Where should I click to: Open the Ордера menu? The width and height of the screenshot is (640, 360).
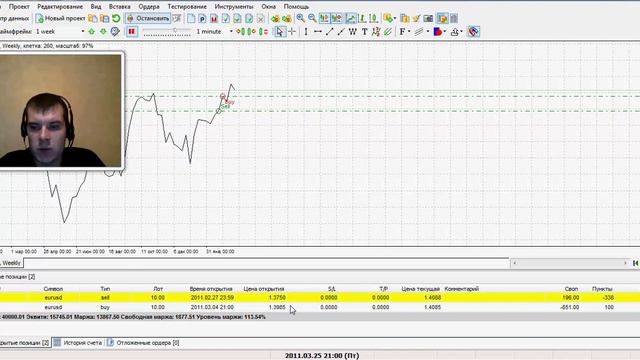[149, 7]
